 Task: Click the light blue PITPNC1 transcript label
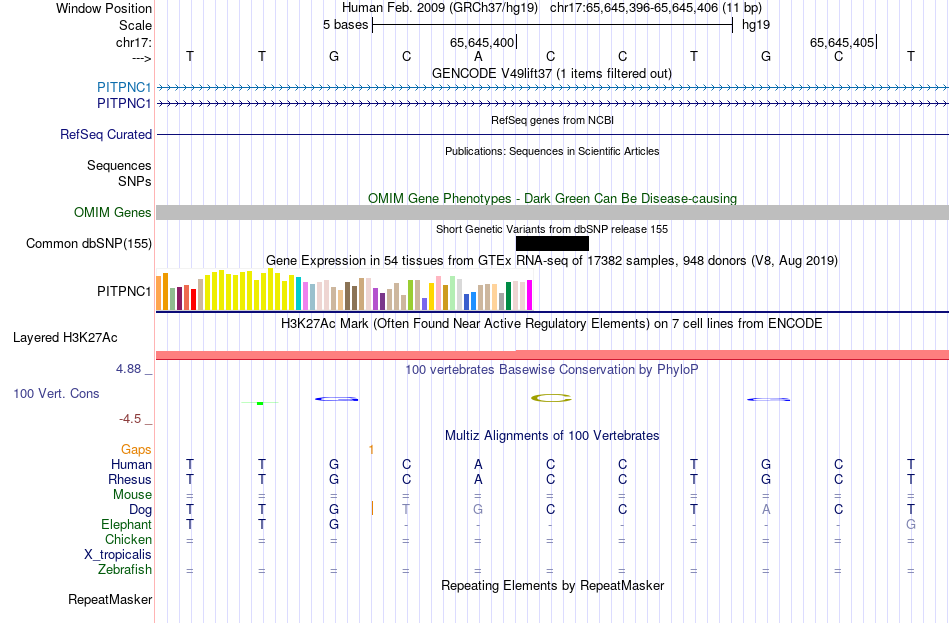click(124, 87)
